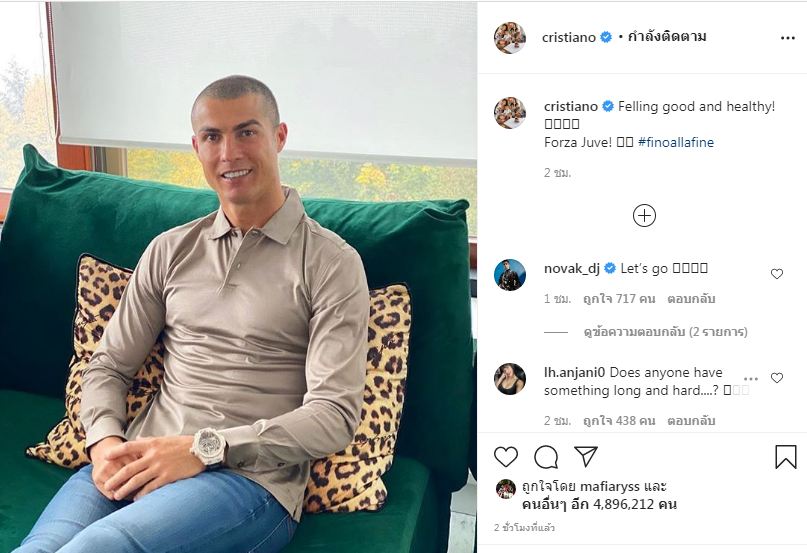Expand novak_dj's replies (2 รายการ)
Image resolution: width=807 pixels, height=553 pixels.
[665, 332]
